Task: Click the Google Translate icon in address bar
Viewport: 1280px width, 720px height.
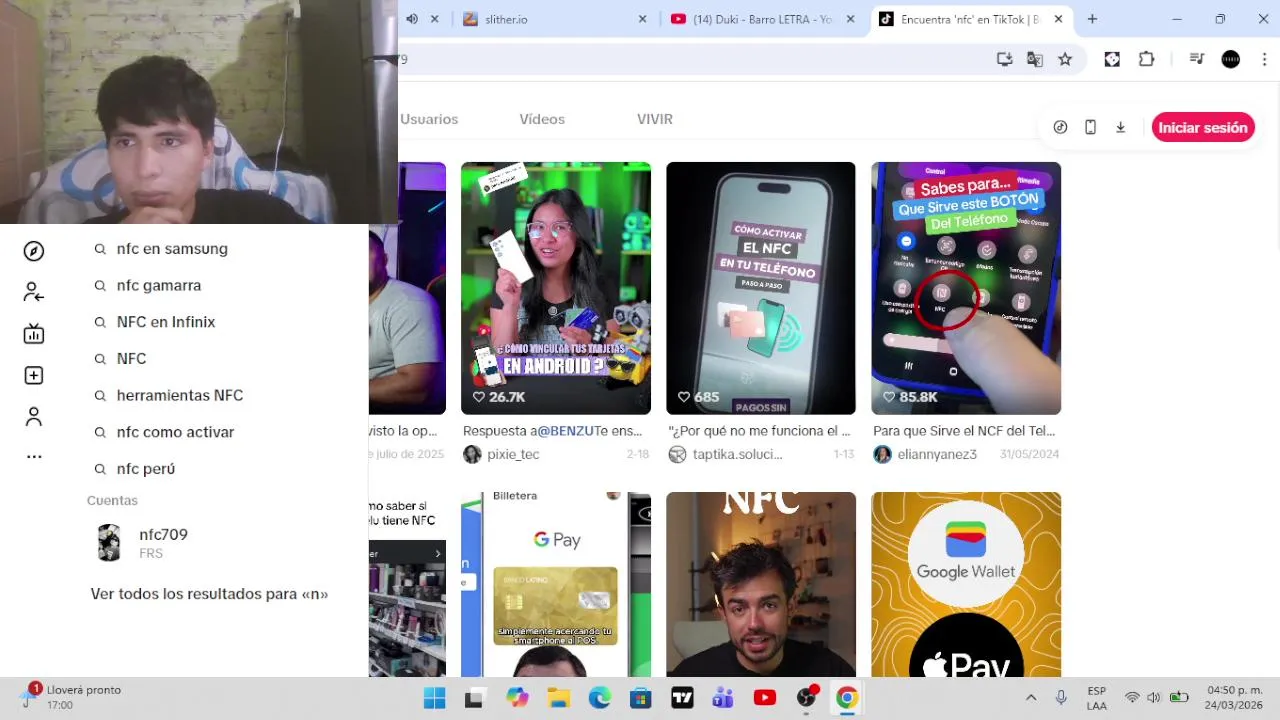Action: [x=1035, y=59]
